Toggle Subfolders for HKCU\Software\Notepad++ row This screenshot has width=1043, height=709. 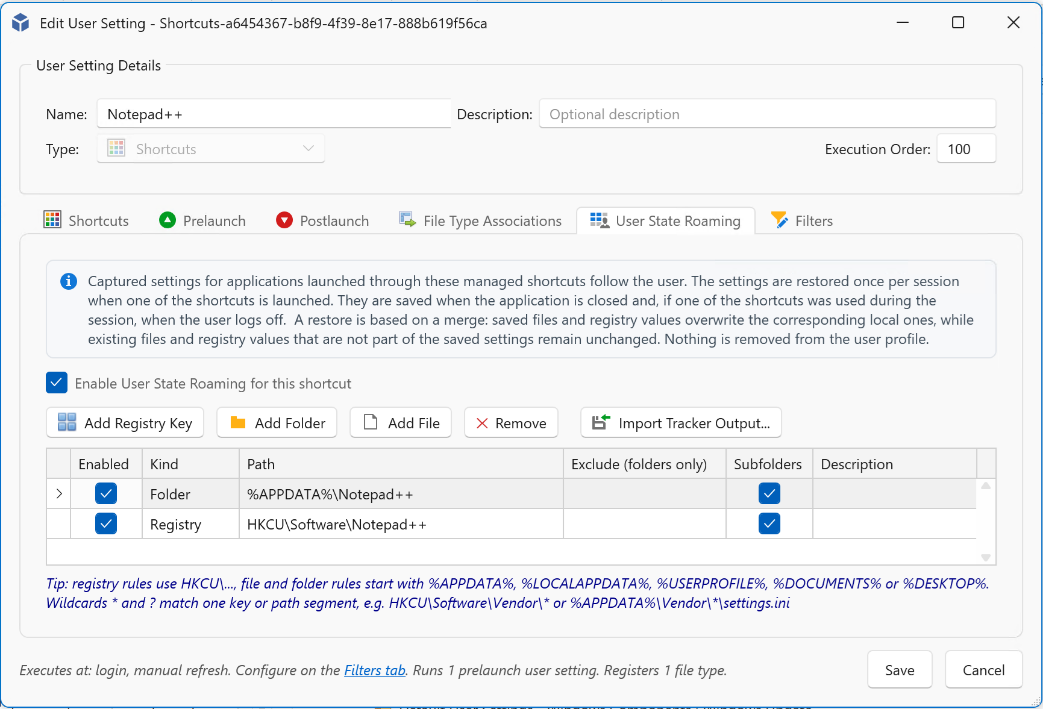tap(769, 523)
